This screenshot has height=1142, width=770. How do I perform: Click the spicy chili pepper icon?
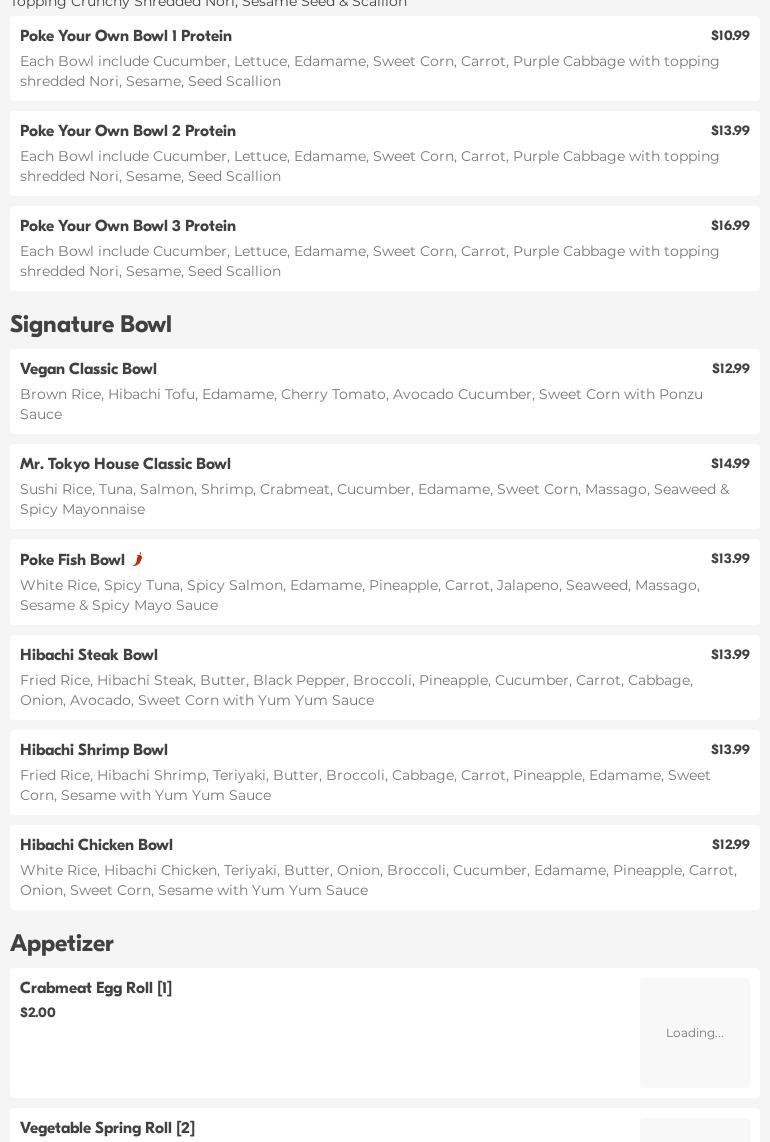(x=138, y=560)
